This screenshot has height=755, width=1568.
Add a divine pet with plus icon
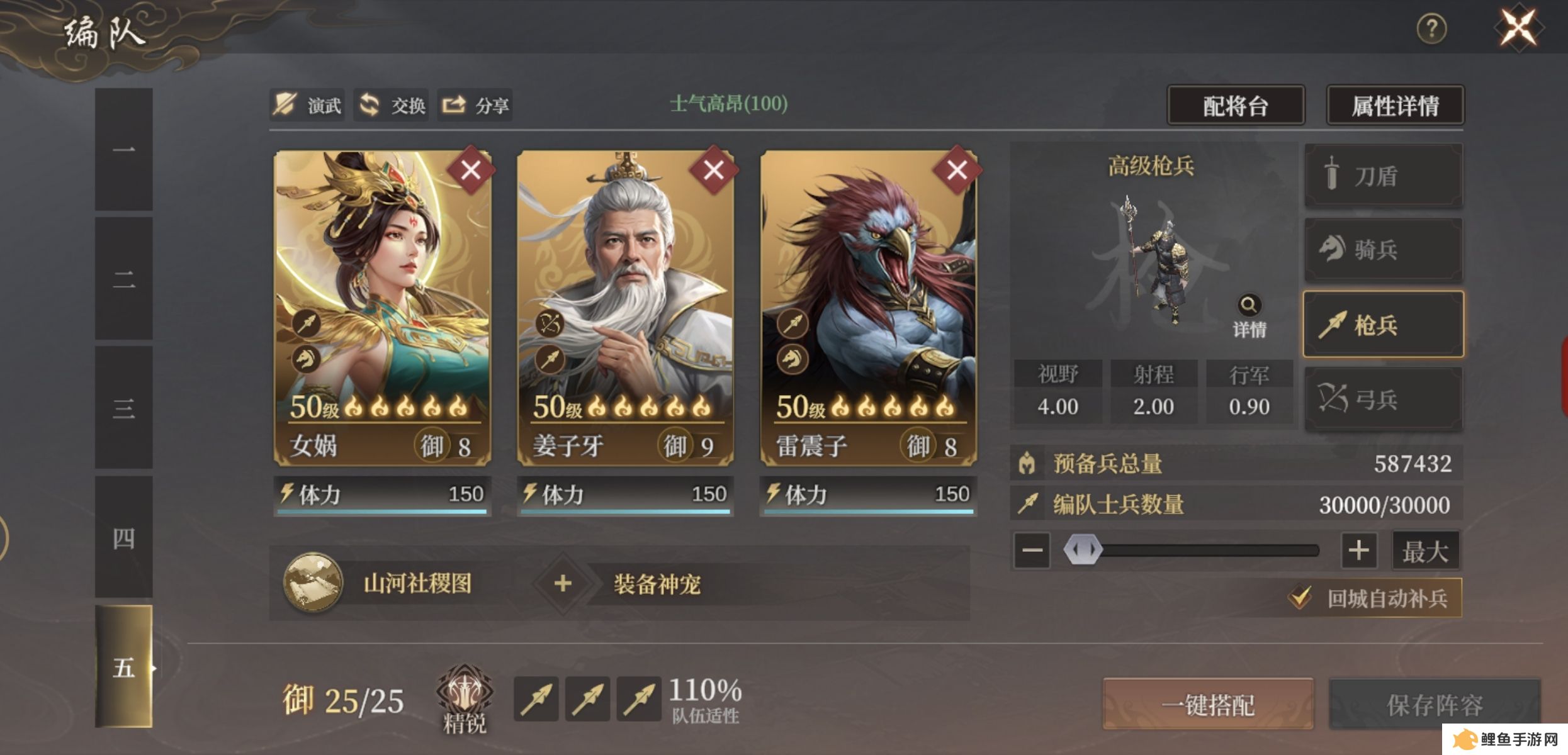[563, 583]
